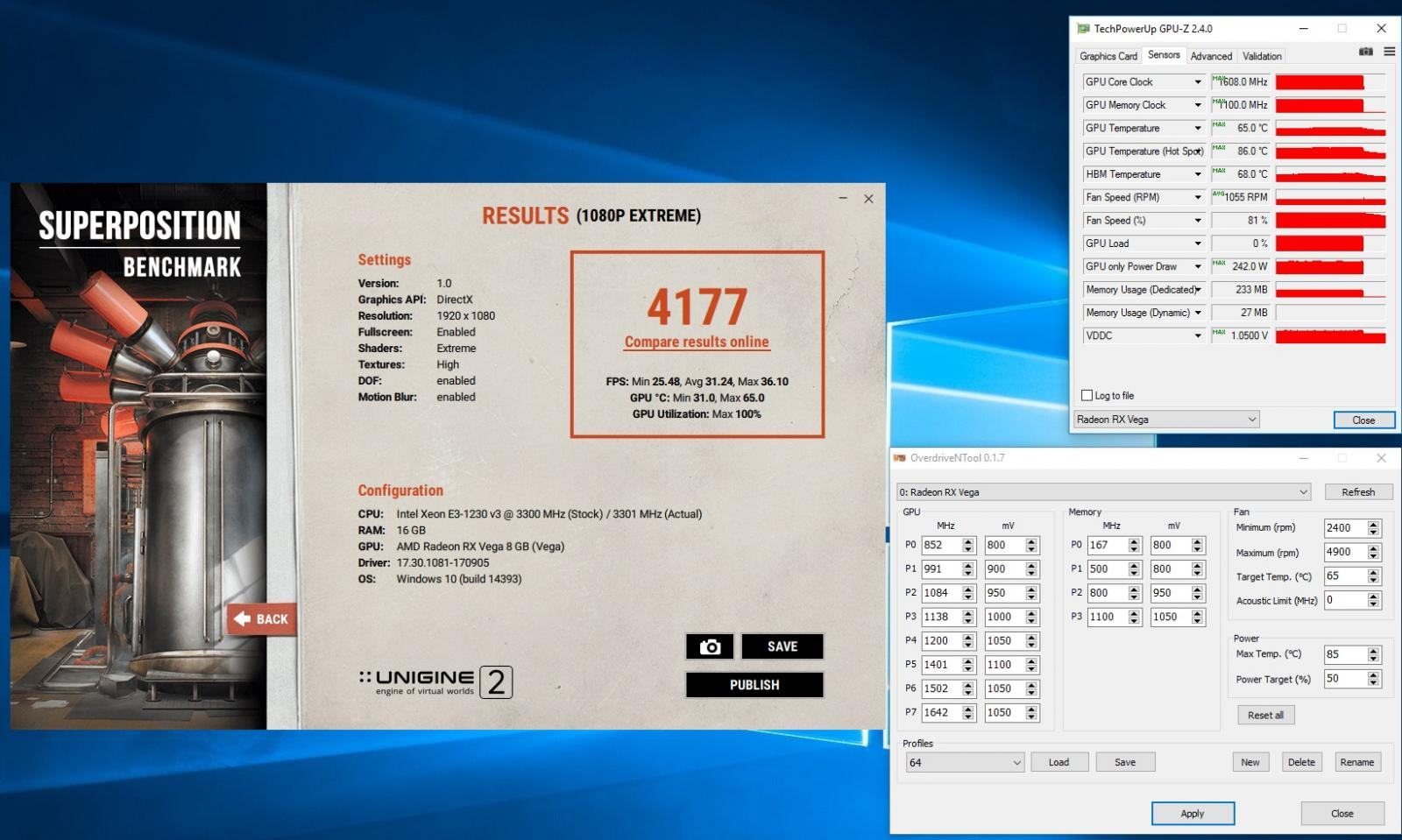
Task: Adjust the Fan Maximum (rpm) stepper
Action: (1374, 552)
